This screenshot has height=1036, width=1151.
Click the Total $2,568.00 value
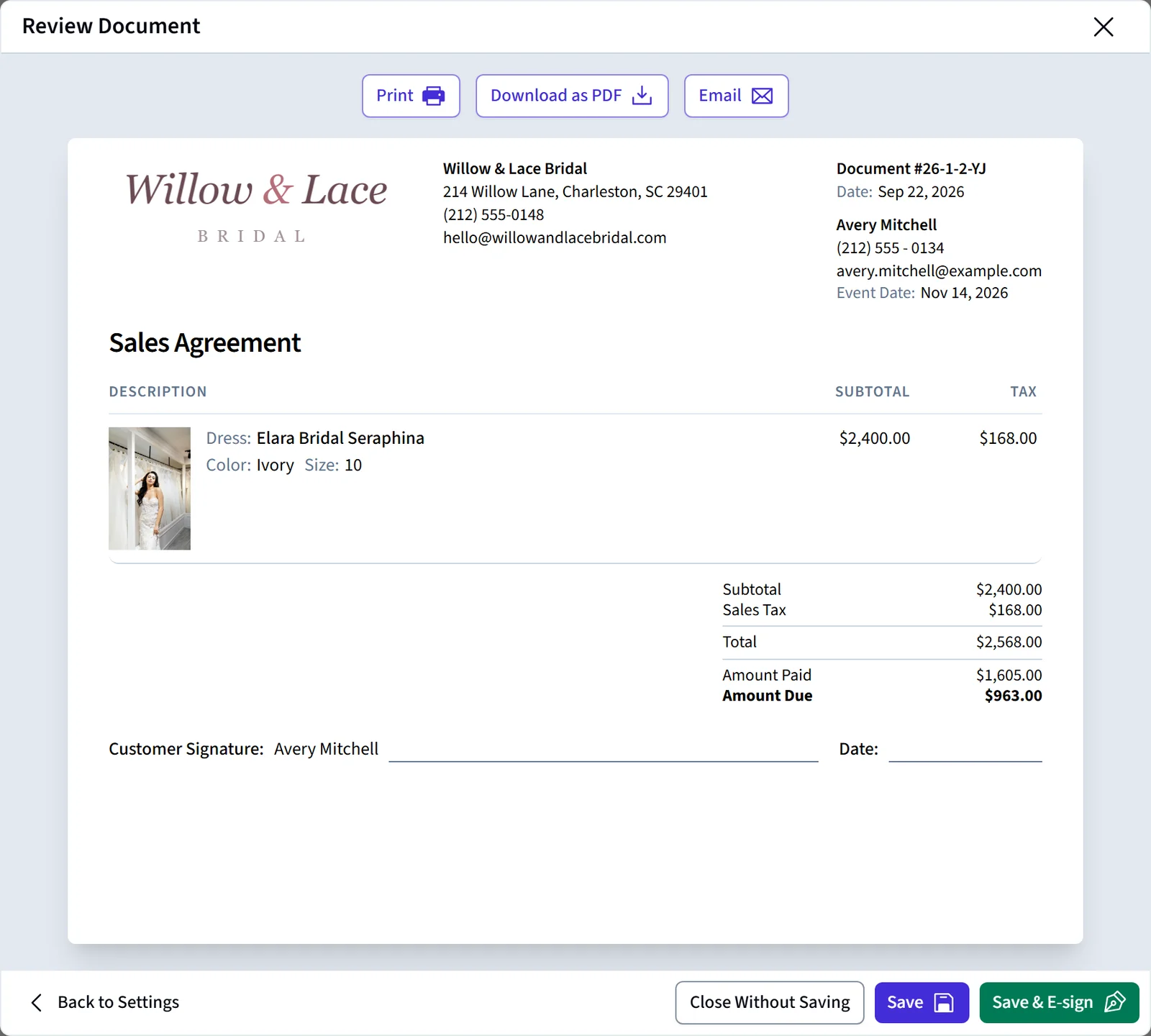pyautogui.click(x=1009, y=642)
